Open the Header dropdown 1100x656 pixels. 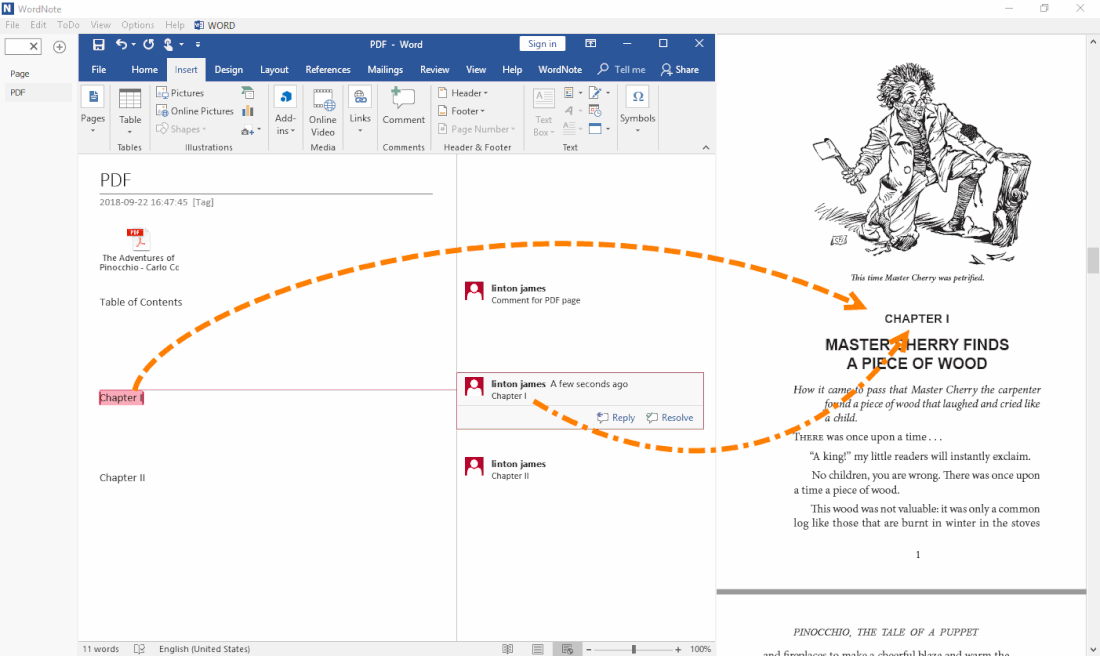(463, 93)
